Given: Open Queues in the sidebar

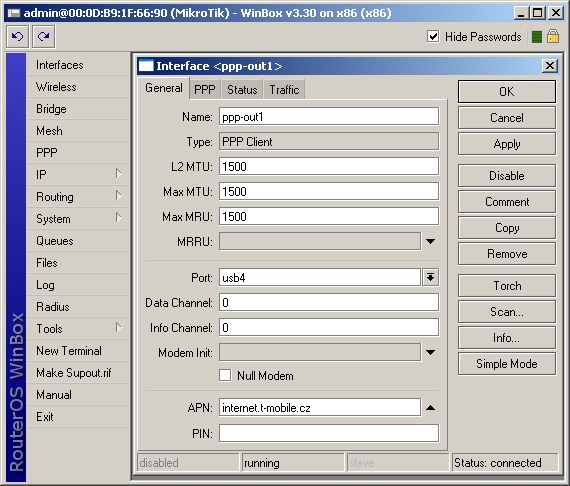Looking at the screenshot, I should click(x=78, y=241).
